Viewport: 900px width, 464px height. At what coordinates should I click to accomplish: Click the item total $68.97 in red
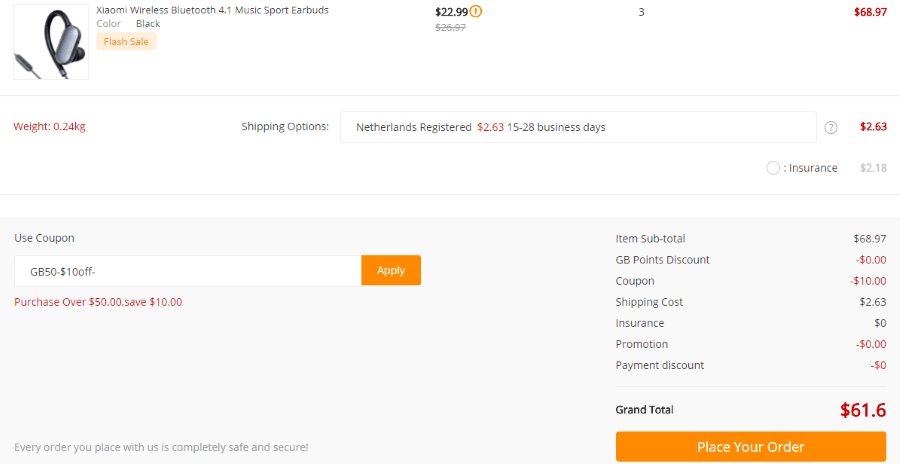870,12
